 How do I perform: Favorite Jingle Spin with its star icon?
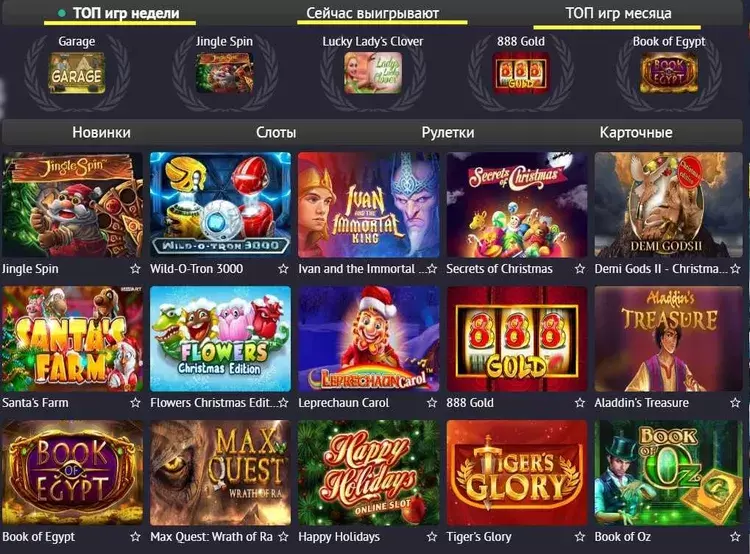pyautogui.click(x=135, y=269)
